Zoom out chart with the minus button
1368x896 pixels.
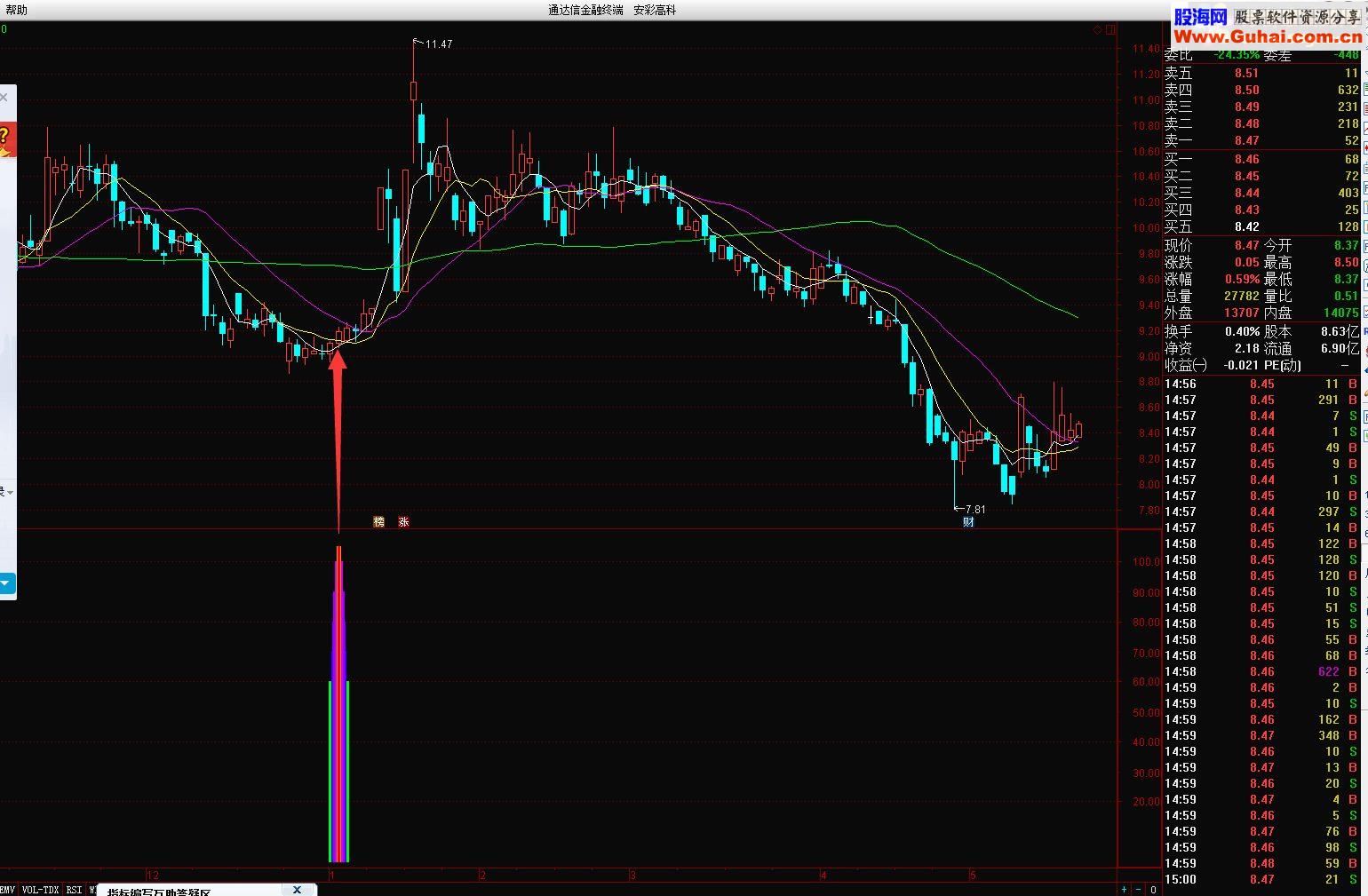(x=1139, y=889)
